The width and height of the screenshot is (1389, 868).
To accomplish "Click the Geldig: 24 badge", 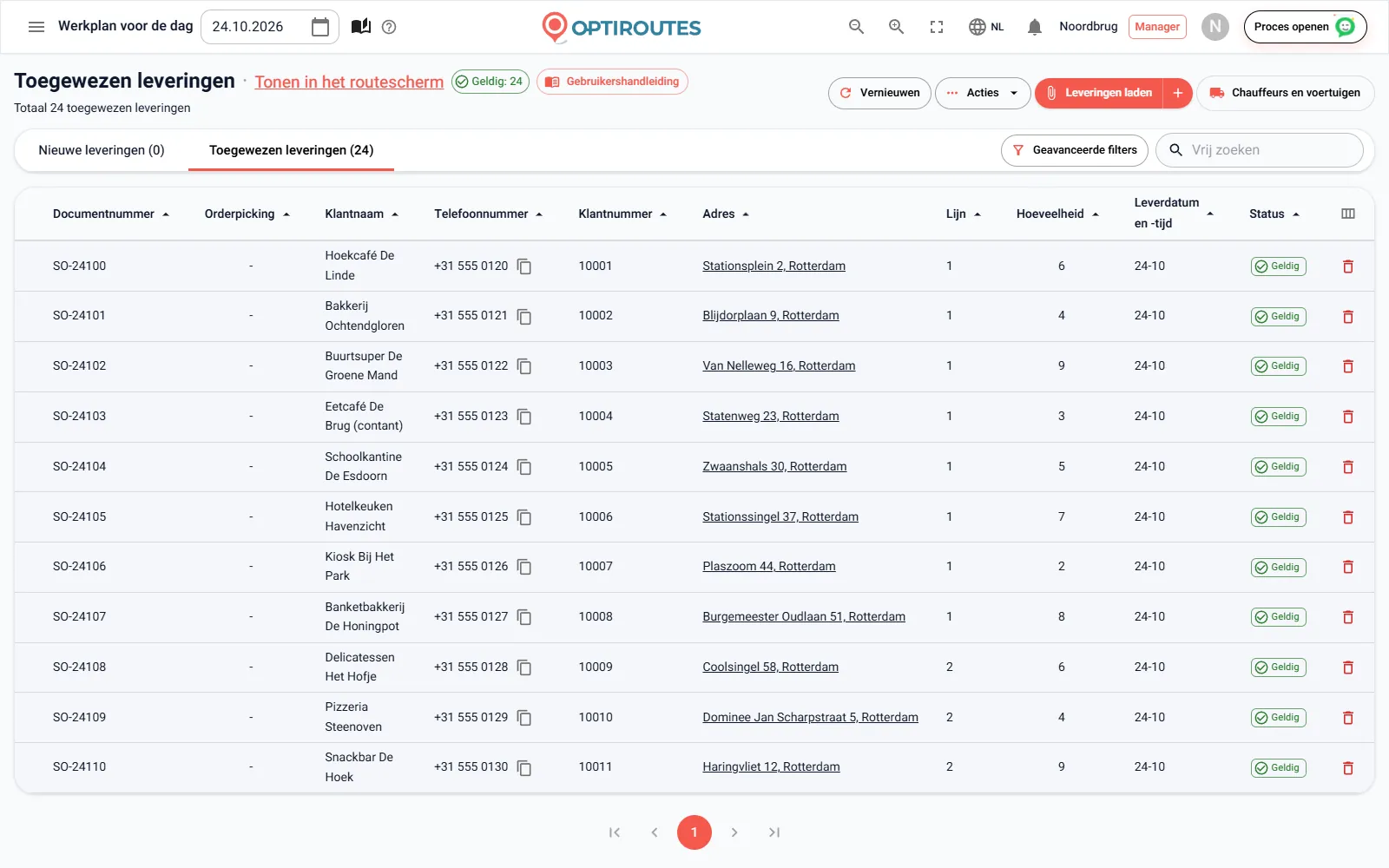I will 490,82.
